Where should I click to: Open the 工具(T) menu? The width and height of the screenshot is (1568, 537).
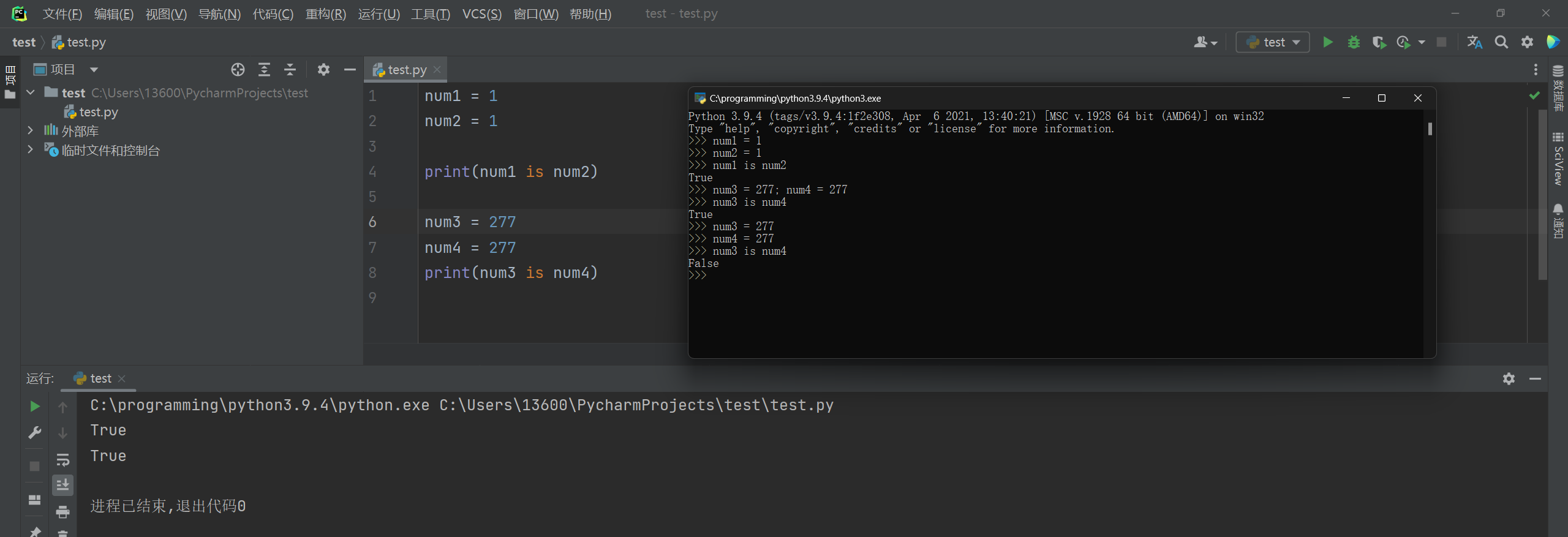click(431, 13)
